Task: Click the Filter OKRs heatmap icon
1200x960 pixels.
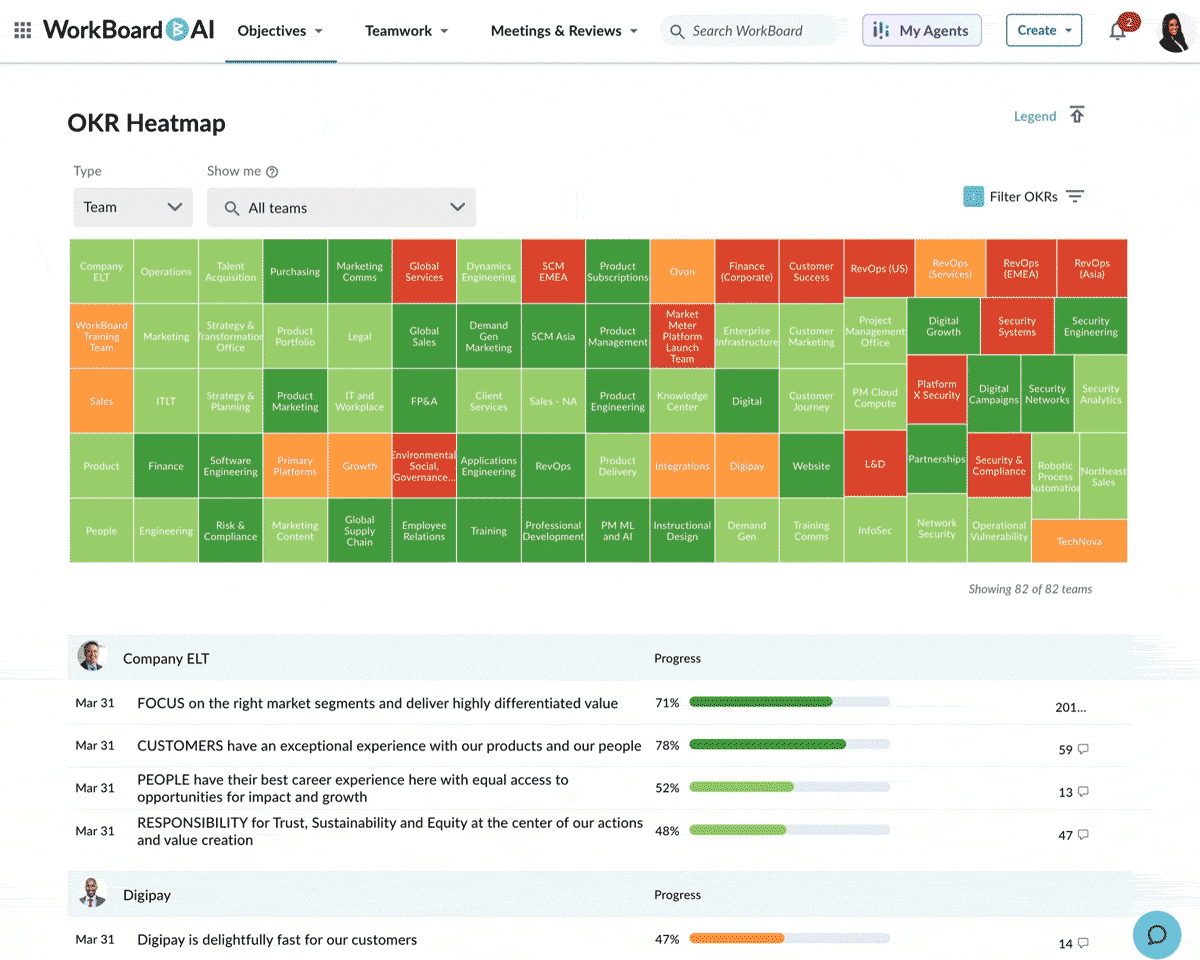Action: coord(974,196)
